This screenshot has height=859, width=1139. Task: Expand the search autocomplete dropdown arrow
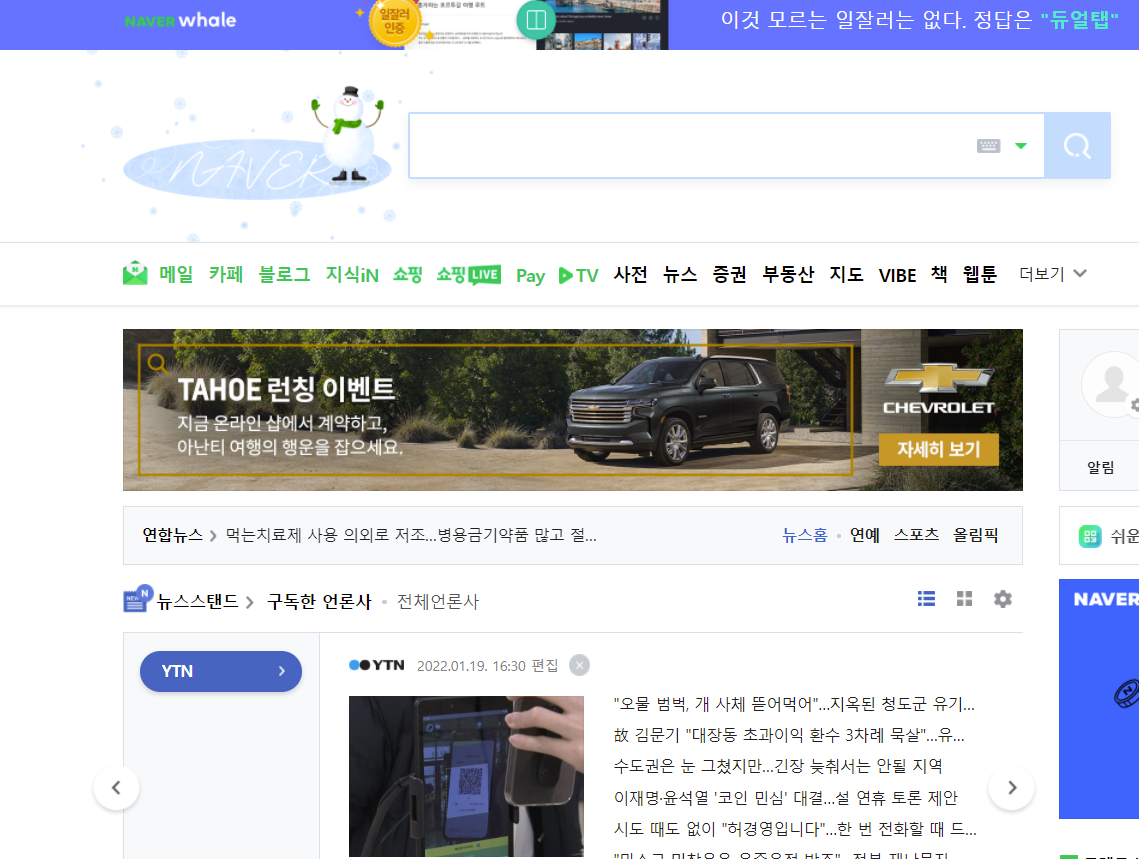pos(1021,146)
